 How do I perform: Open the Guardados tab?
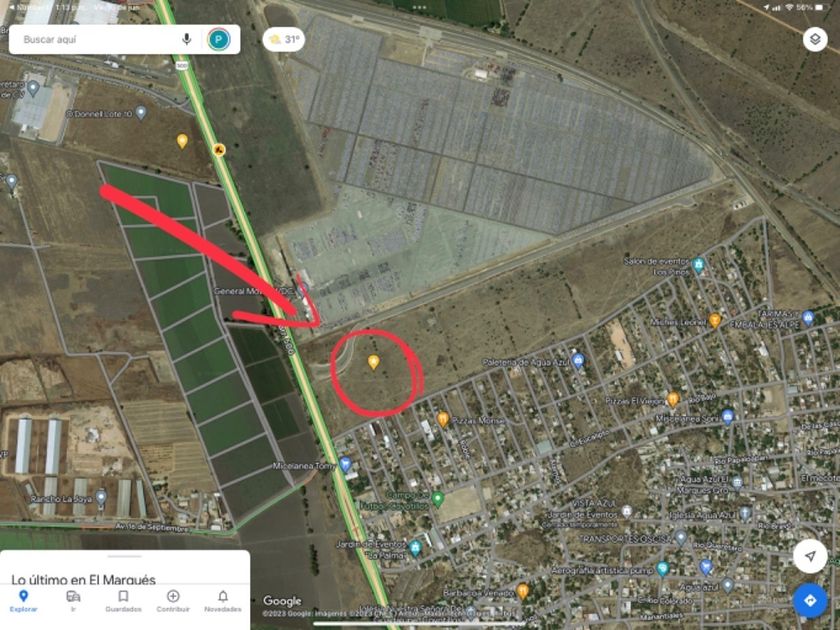tap(123, 601)
